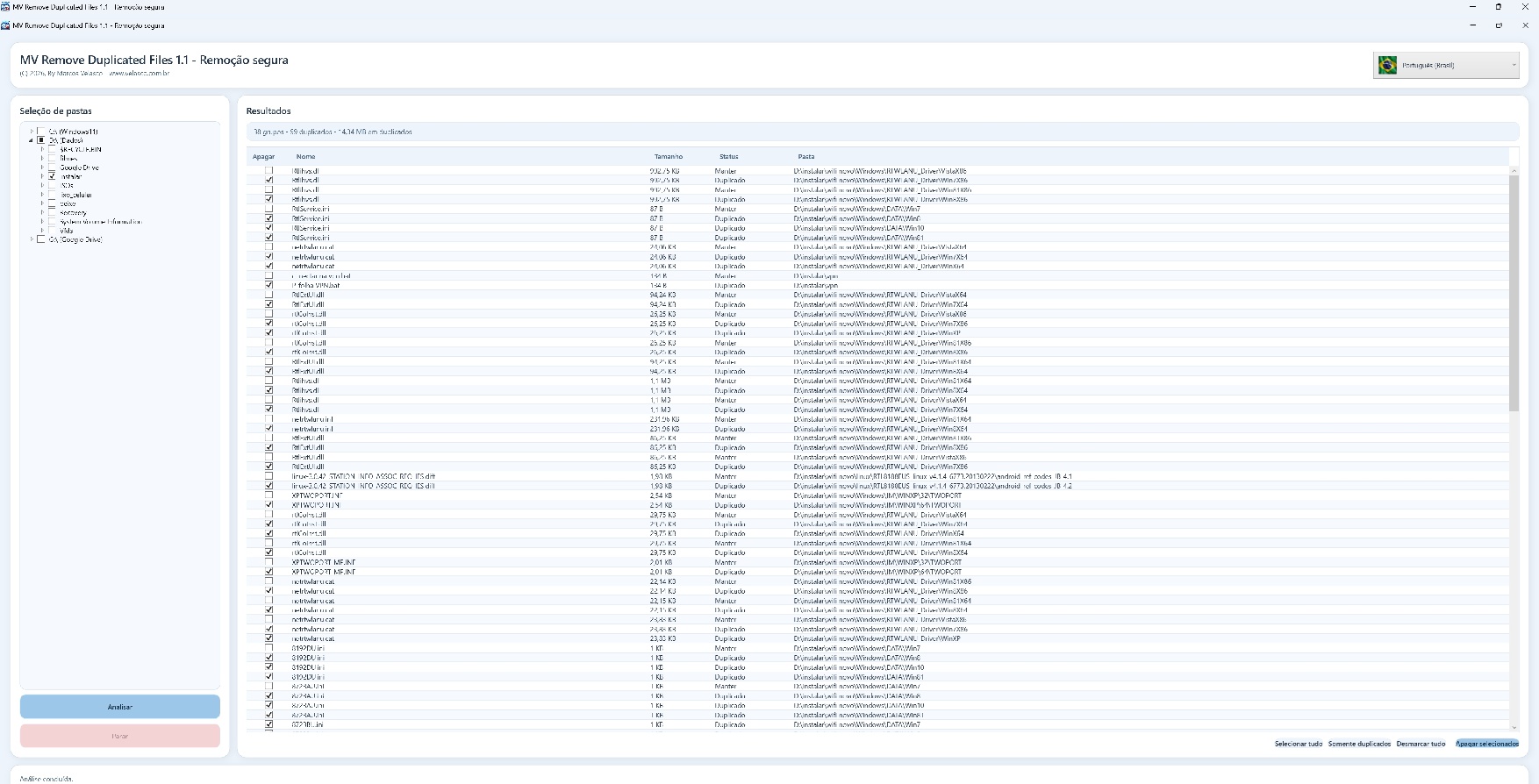Uncheck the instalar folder checkbox
This screenshot has height=784, width=1539.
pyautogui.click(x=52, y=176)
